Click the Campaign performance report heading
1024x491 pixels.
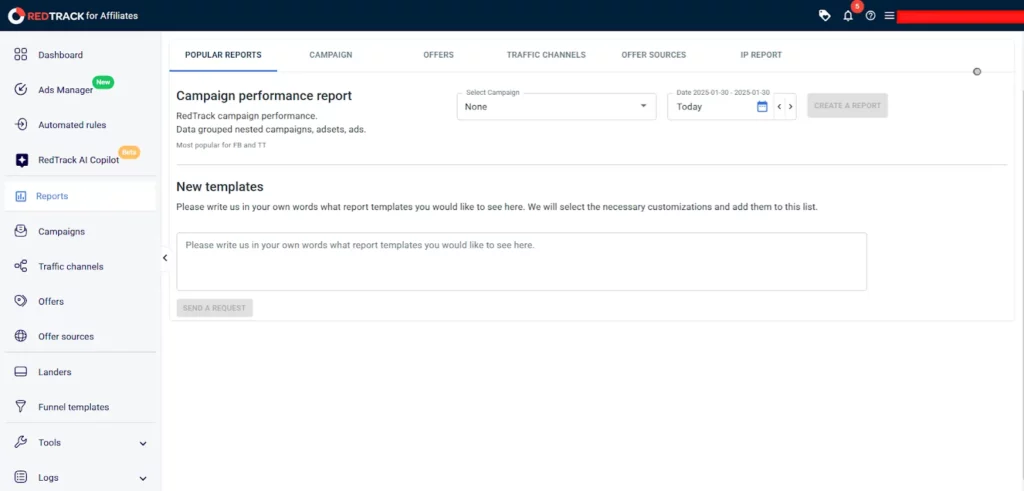click(x=264, y=96)
